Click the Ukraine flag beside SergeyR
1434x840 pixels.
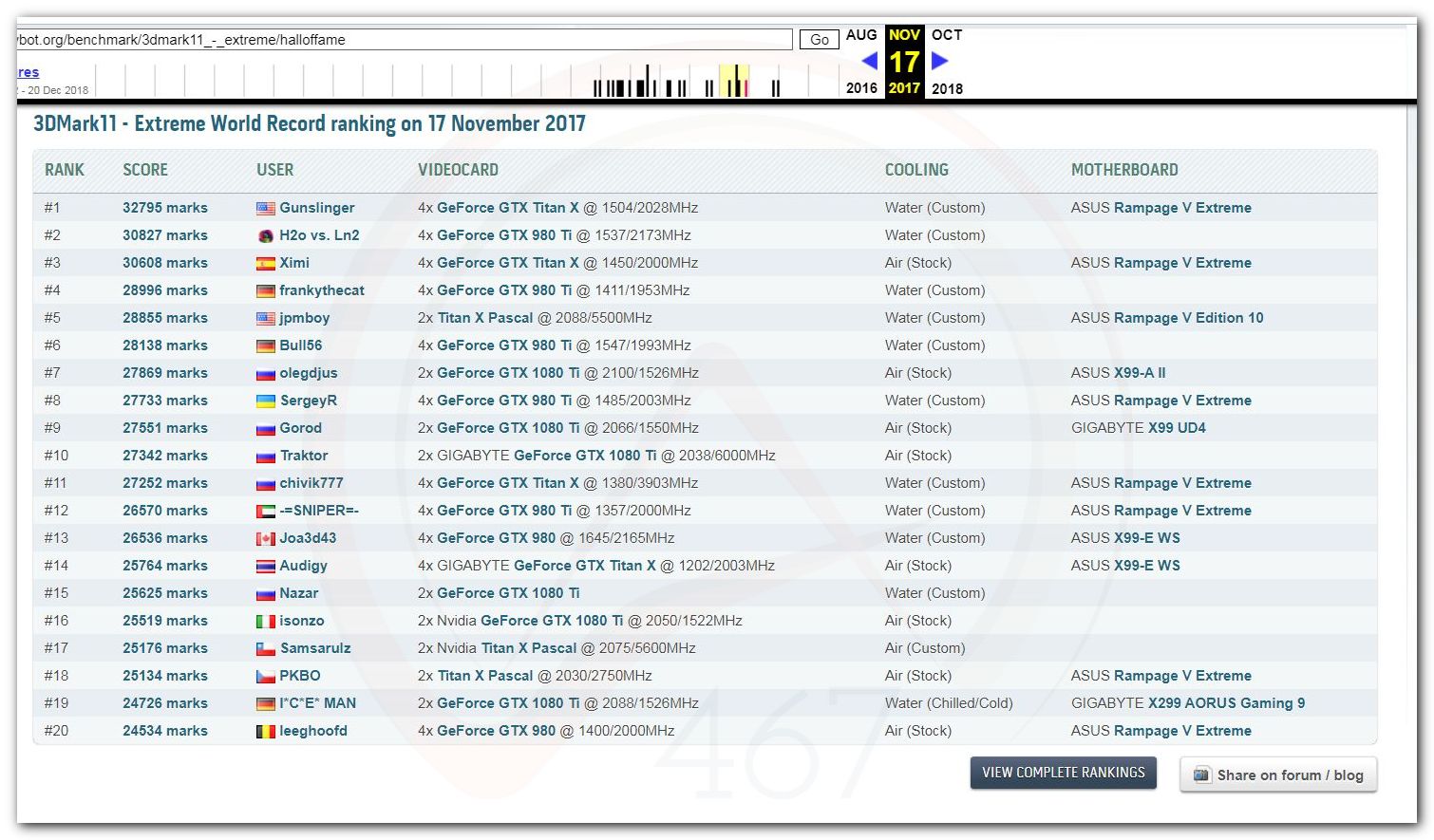click(266, 401)
